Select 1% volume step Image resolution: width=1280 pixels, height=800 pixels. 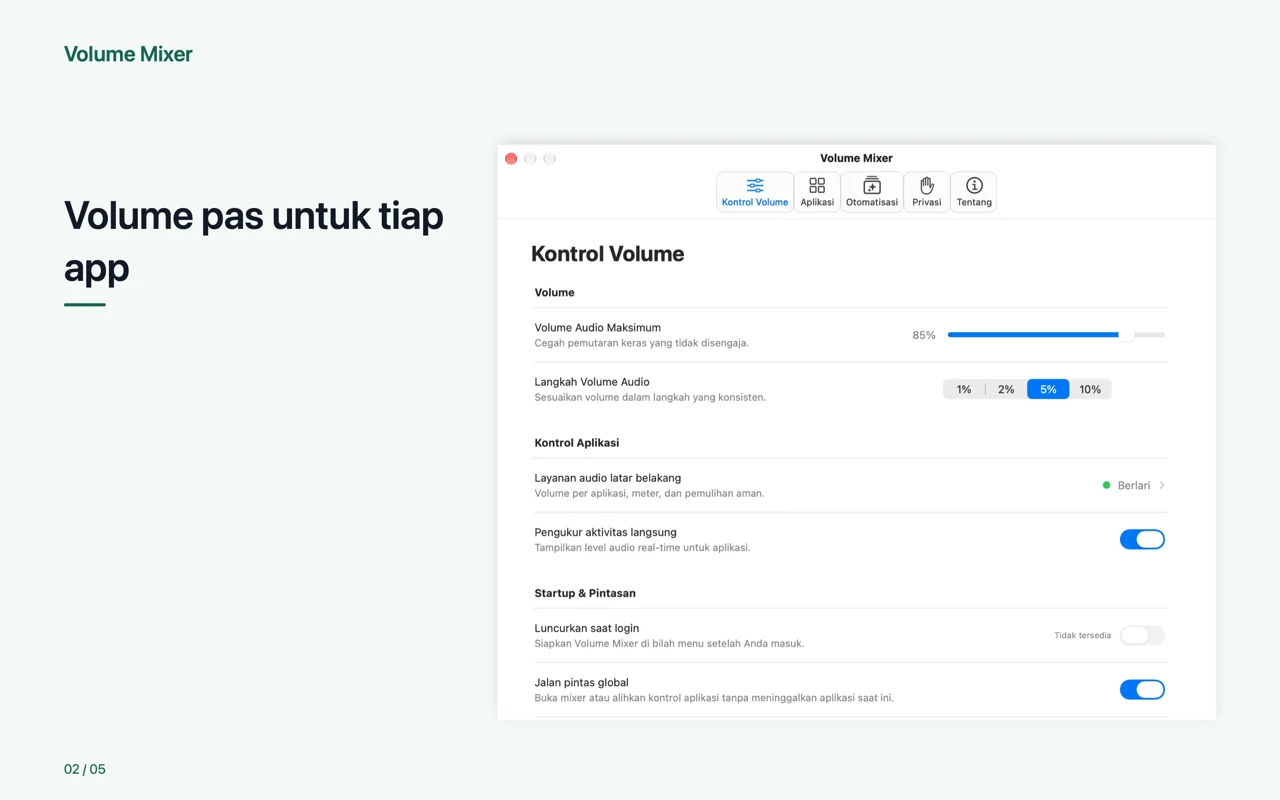pyautogui.click(x=964, y=390)
